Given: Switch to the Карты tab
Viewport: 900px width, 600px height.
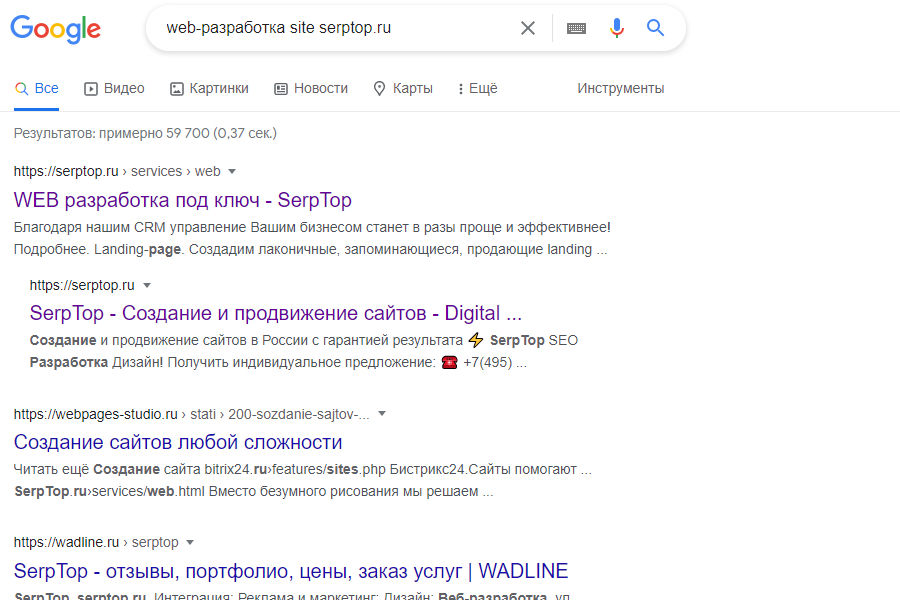Looking at the screenshot, I should 402,88.
